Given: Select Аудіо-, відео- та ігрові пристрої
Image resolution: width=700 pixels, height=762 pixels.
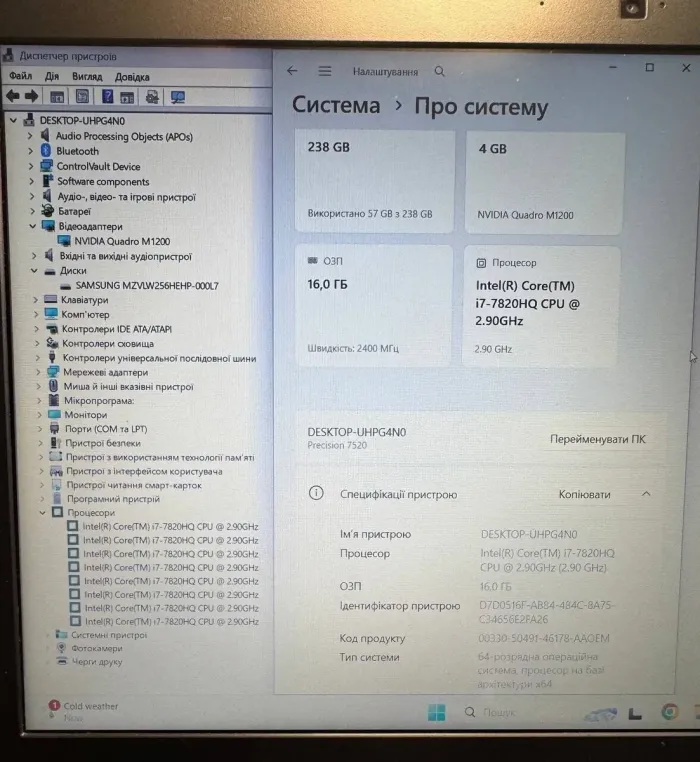Looking at the screenshot, I should pyautogui.click(x=126, y=197).
